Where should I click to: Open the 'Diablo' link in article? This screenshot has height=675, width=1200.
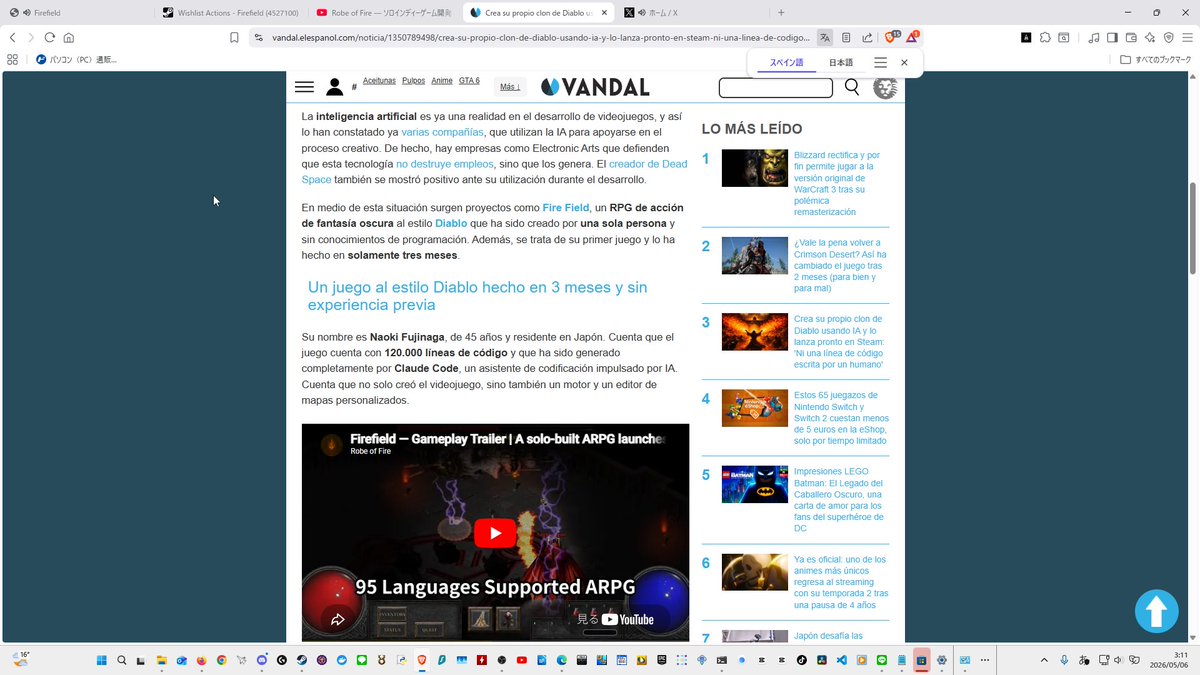pyautogui.click(x=451, y=223)
